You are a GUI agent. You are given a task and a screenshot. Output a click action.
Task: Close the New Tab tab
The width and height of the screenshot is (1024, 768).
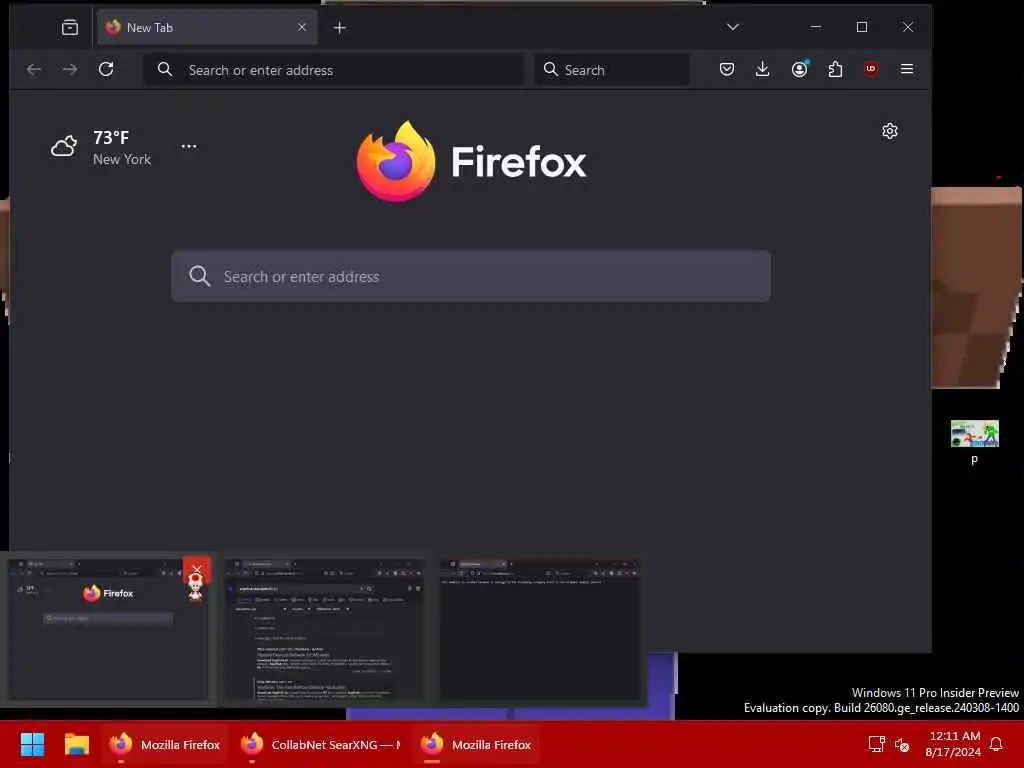[x=302, y=27]
